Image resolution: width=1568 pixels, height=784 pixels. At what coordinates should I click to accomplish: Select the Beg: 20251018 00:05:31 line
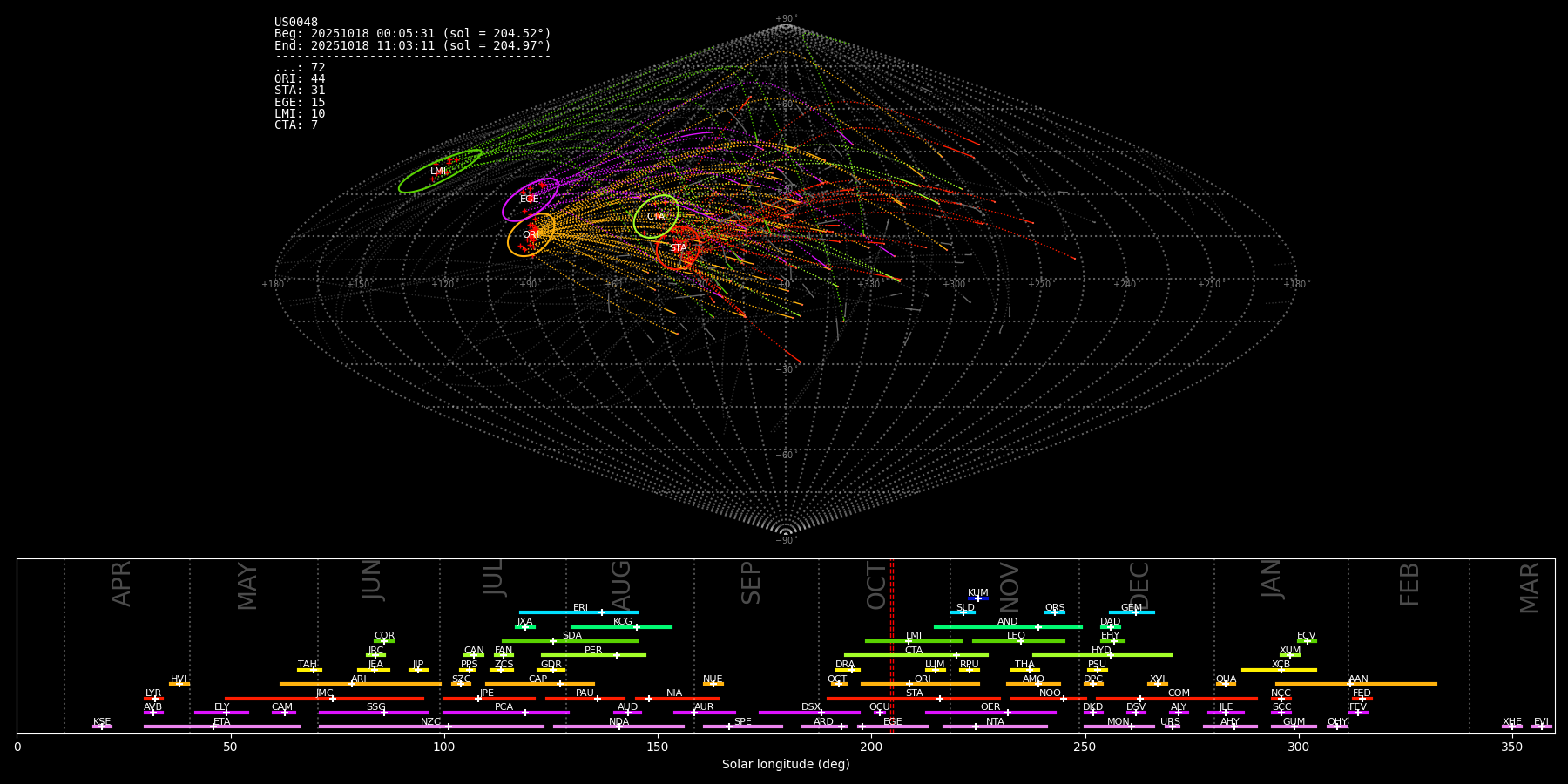pyautogui.click(x=413, y=33)
